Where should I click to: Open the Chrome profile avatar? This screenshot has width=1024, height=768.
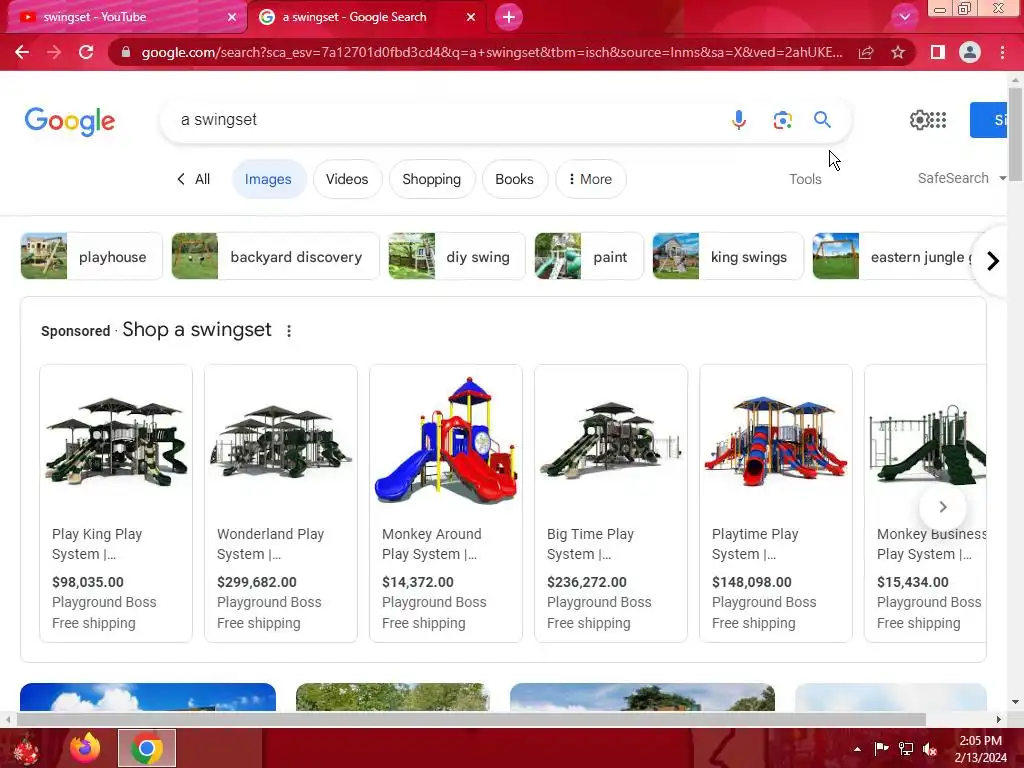[x=970, y=52]
